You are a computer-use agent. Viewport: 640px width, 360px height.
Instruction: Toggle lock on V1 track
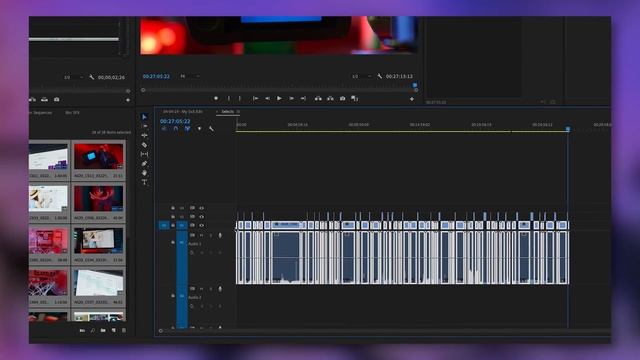[173, 225]
